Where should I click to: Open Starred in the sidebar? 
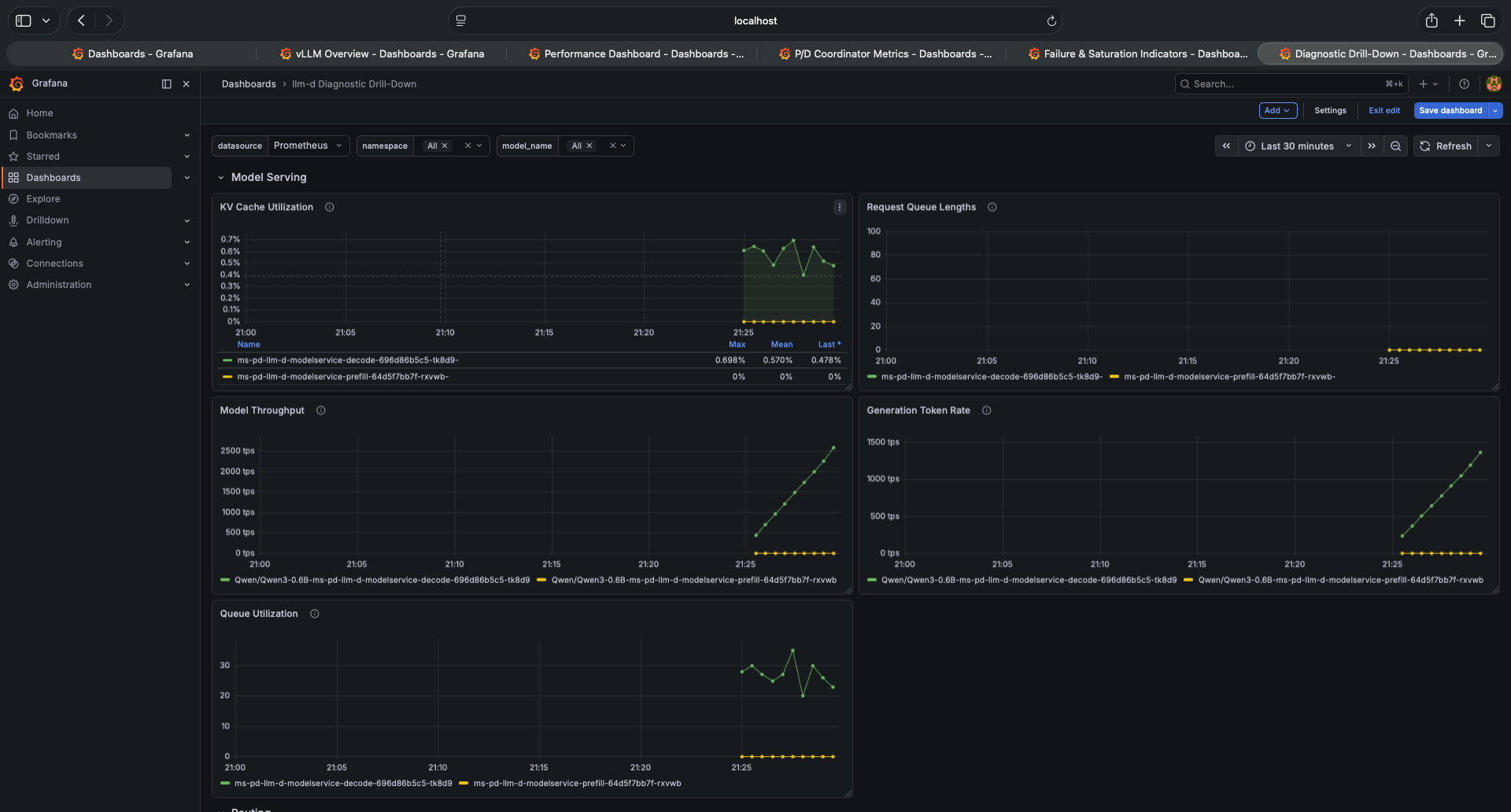42,157
